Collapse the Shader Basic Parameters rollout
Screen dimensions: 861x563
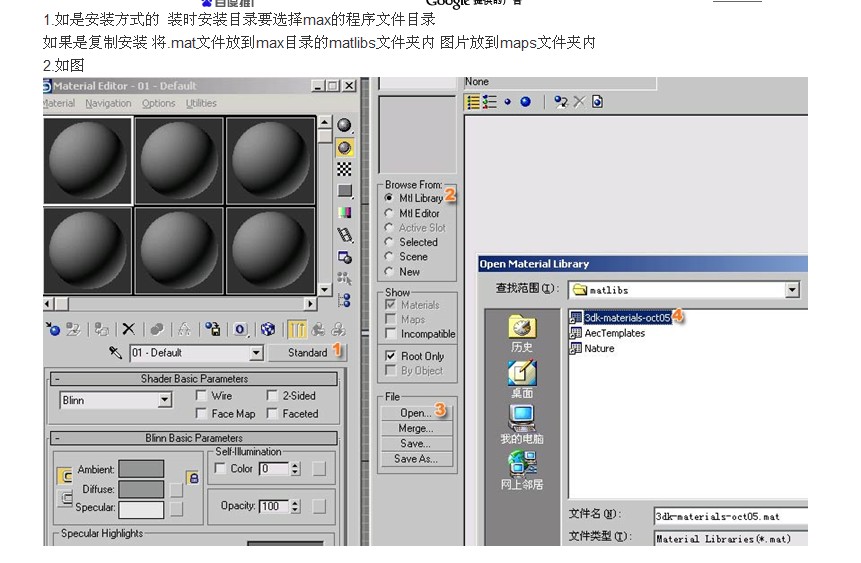click(194, 379)
